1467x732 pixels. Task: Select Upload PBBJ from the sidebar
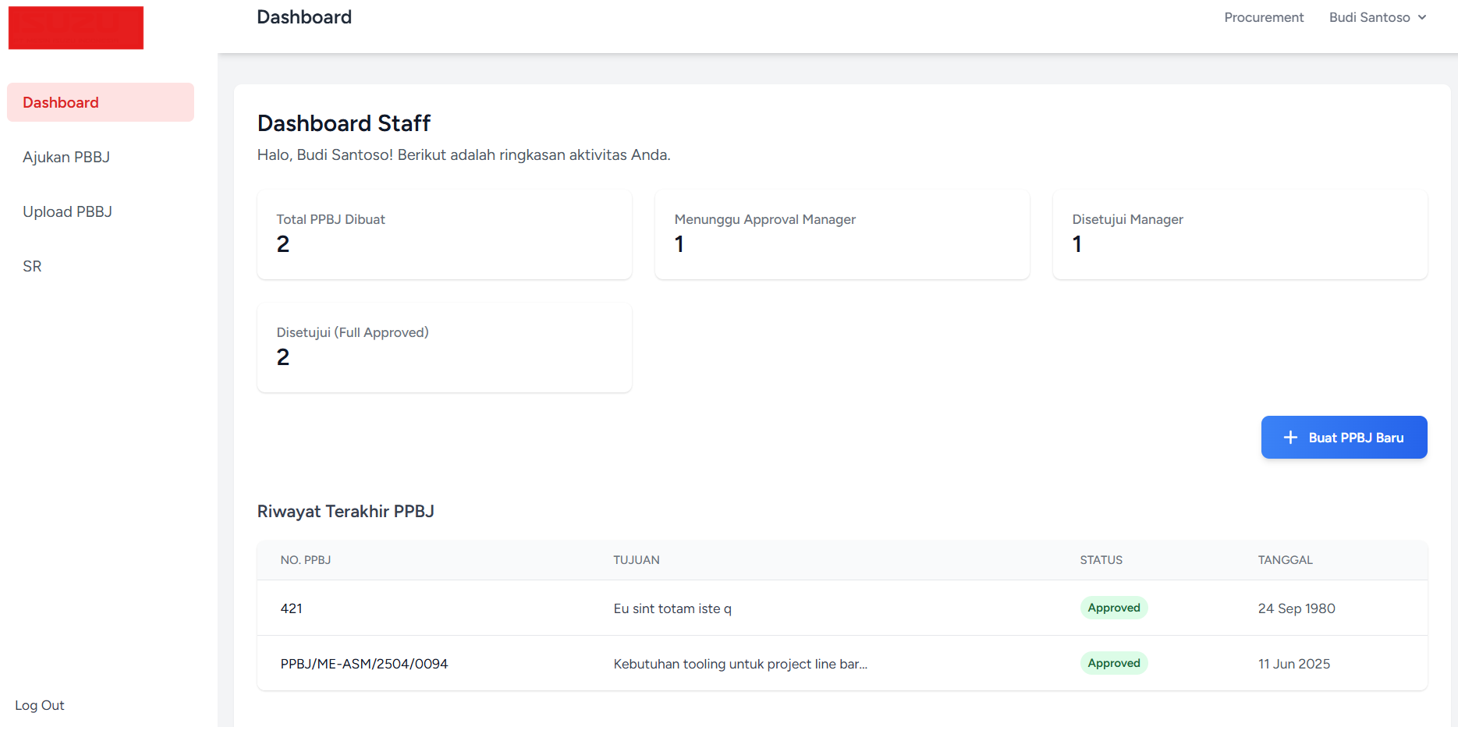point(67,212)
